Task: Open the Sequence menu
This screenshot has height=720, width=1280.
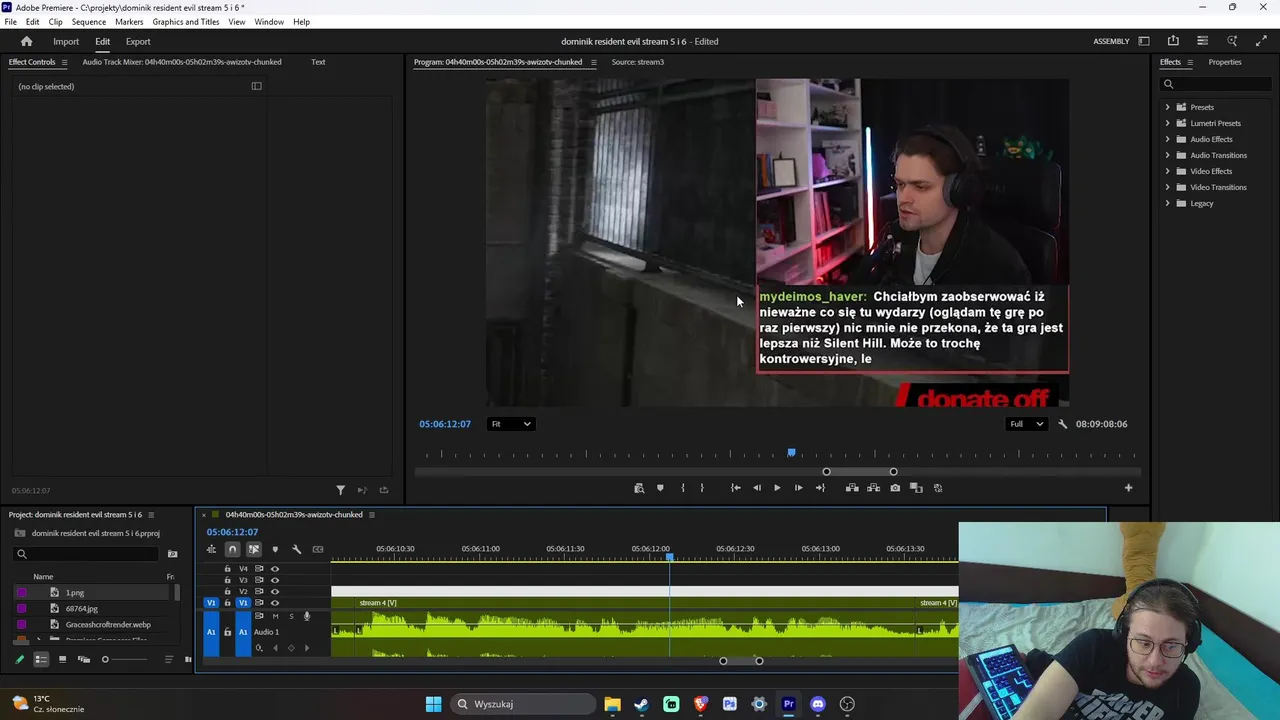Action: [89, 22]
